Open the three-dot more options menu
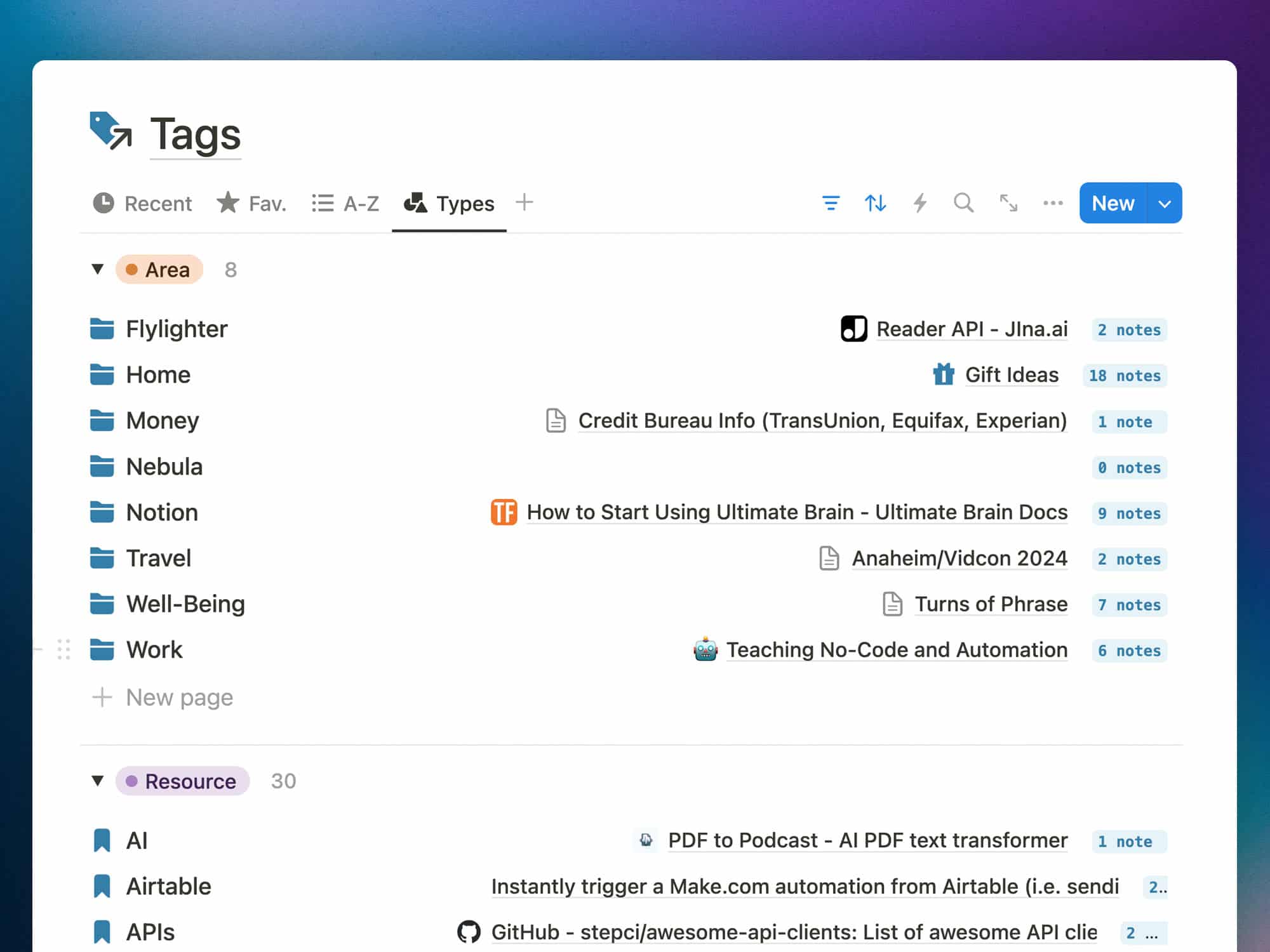1270x952 pixels. [x=1053, y=203]
